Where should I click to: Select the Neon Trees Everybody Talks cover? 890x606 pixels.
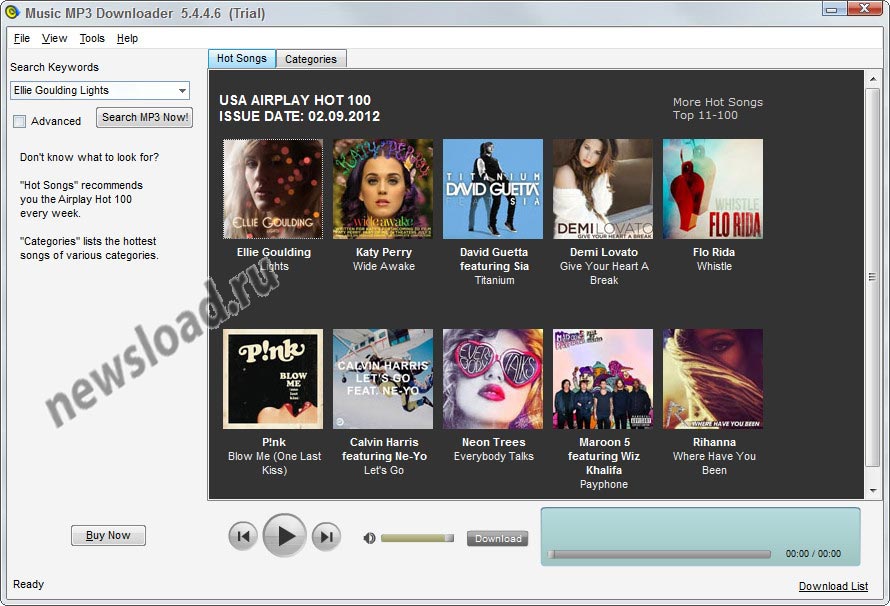click(493, 379)
